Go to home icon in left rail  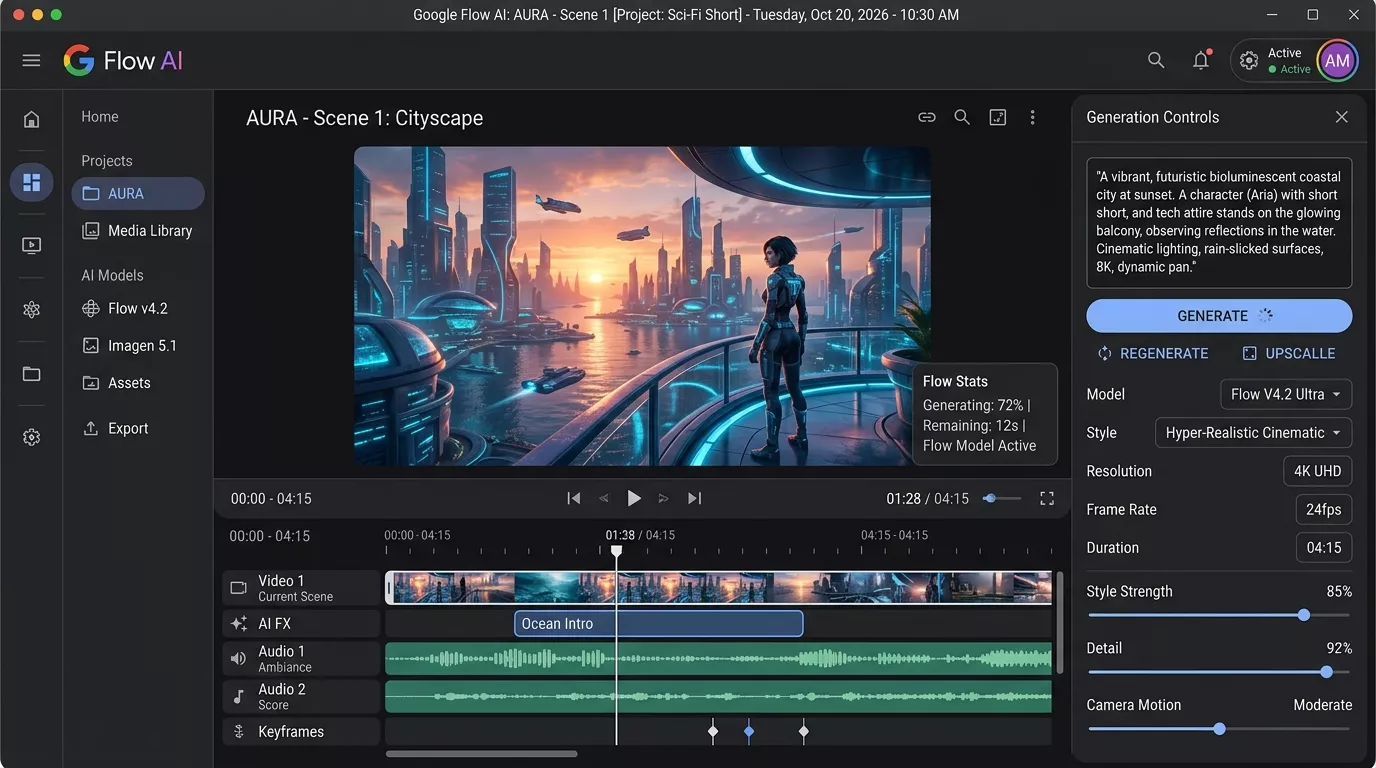(31, 119)
